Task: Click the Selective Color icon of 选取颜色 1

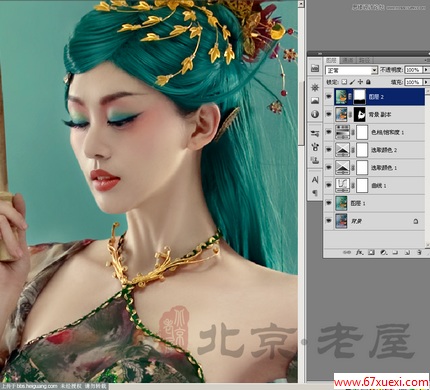Action: pos(342,168)
